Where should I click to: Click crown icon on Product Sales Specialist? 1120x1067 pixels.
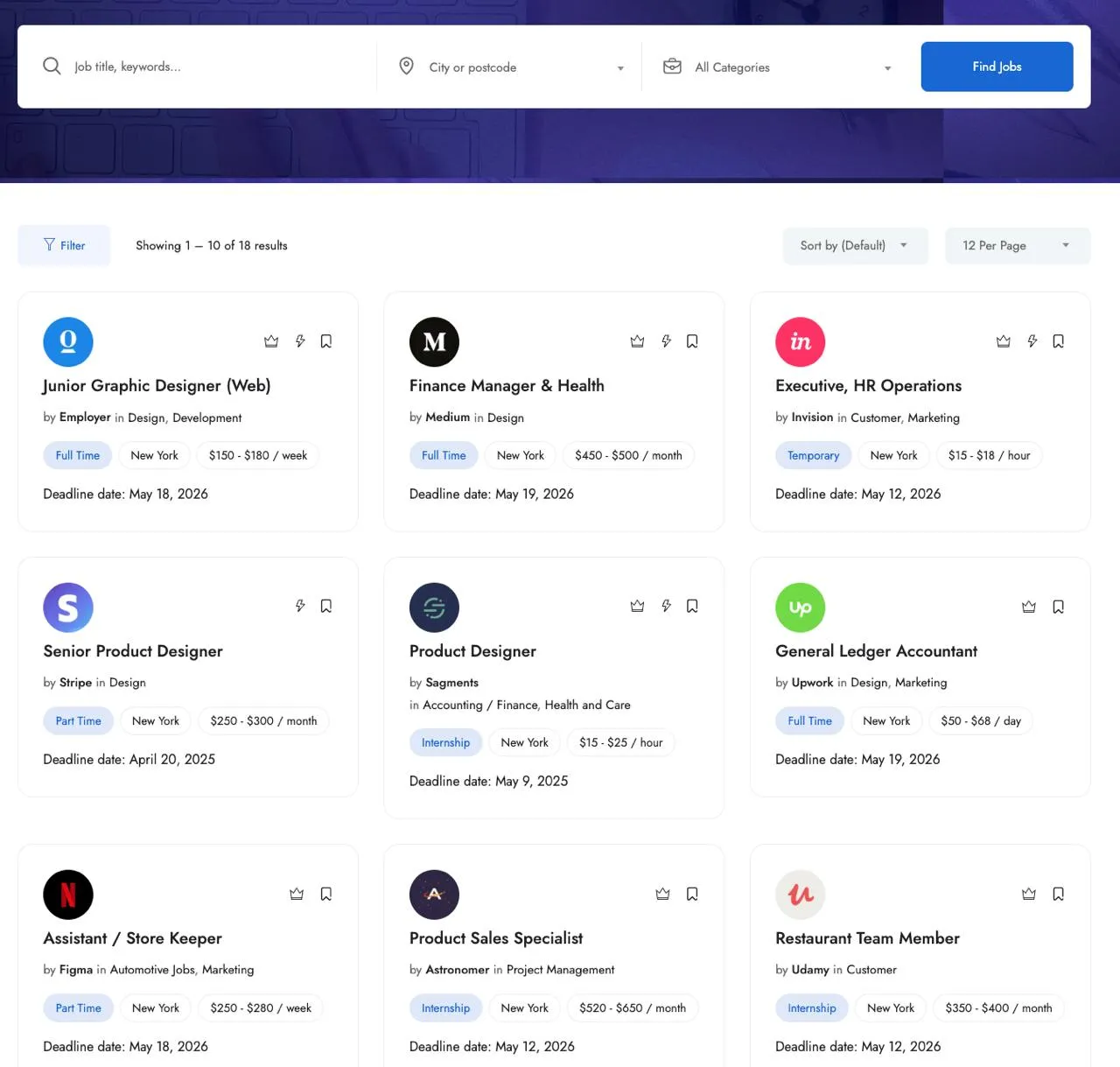pyautogui.click(x=662, y=894)
